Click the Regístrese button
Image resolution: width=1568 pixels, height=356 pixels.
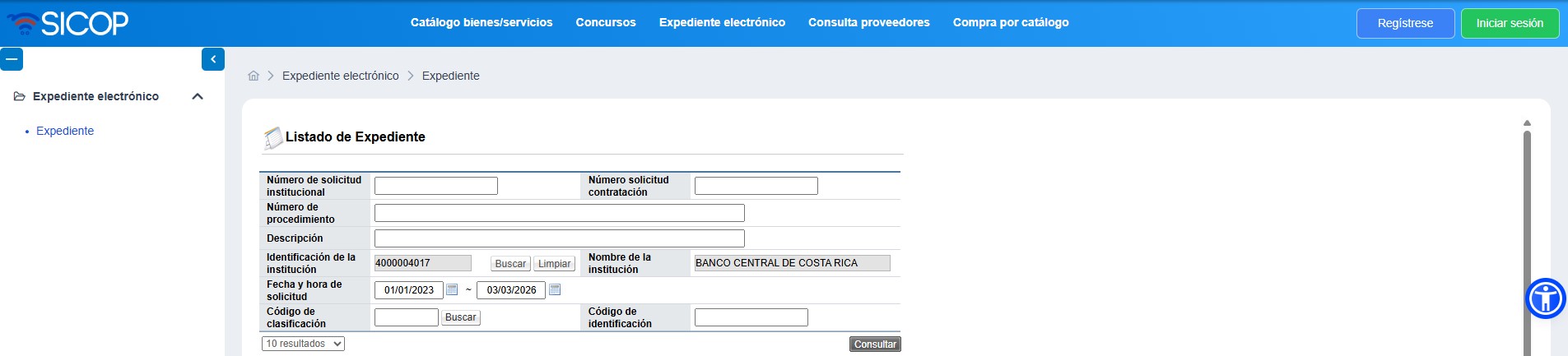tap(1405, 23)
